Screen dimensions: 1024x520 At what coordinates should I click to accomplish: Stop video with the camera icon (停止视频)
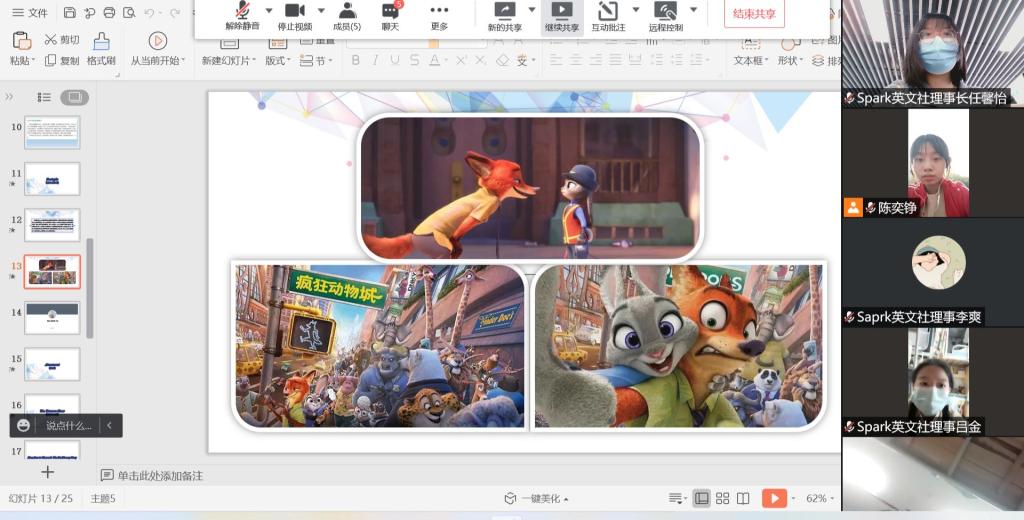(294, 11)
